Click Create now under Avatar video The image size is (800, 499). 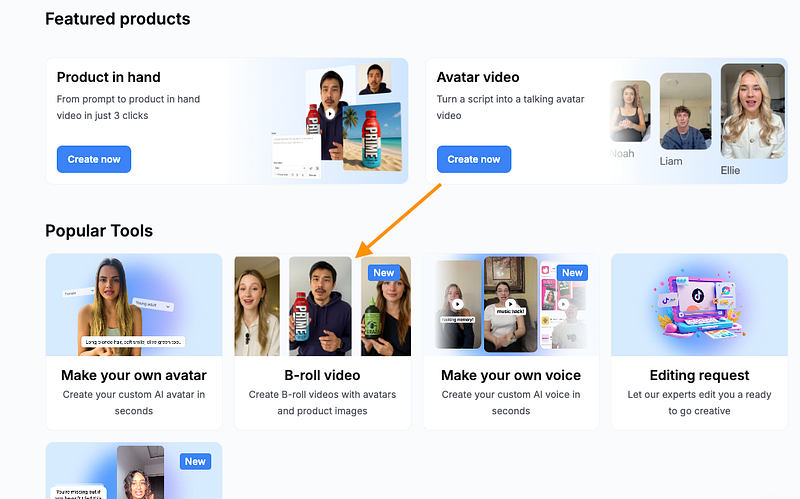click(x=473, y=159)
